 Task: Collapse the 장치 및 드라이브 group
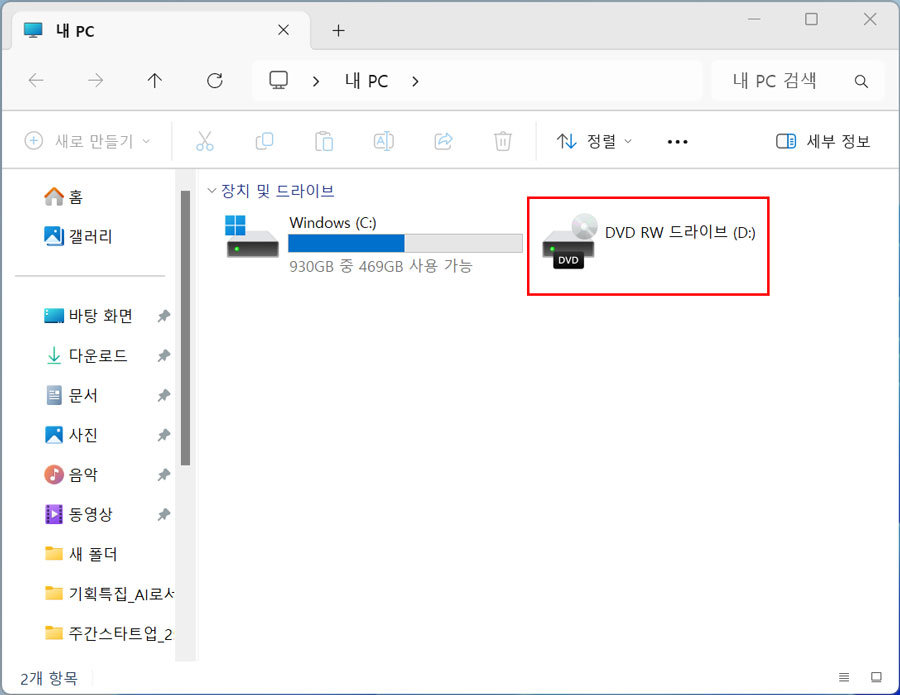tap(211, 191)
